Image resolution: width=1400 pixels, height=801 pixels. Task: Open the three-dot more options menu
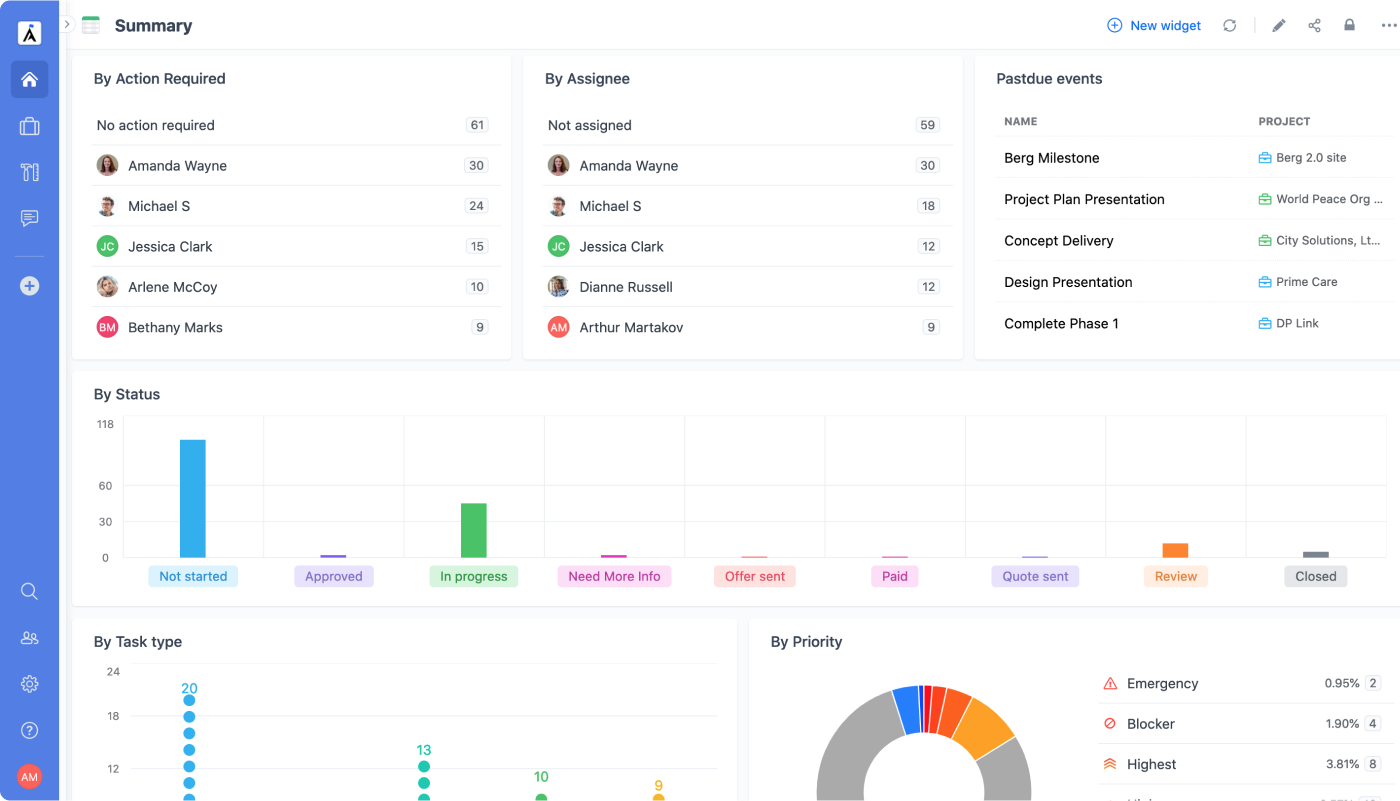coord(1389,25)
